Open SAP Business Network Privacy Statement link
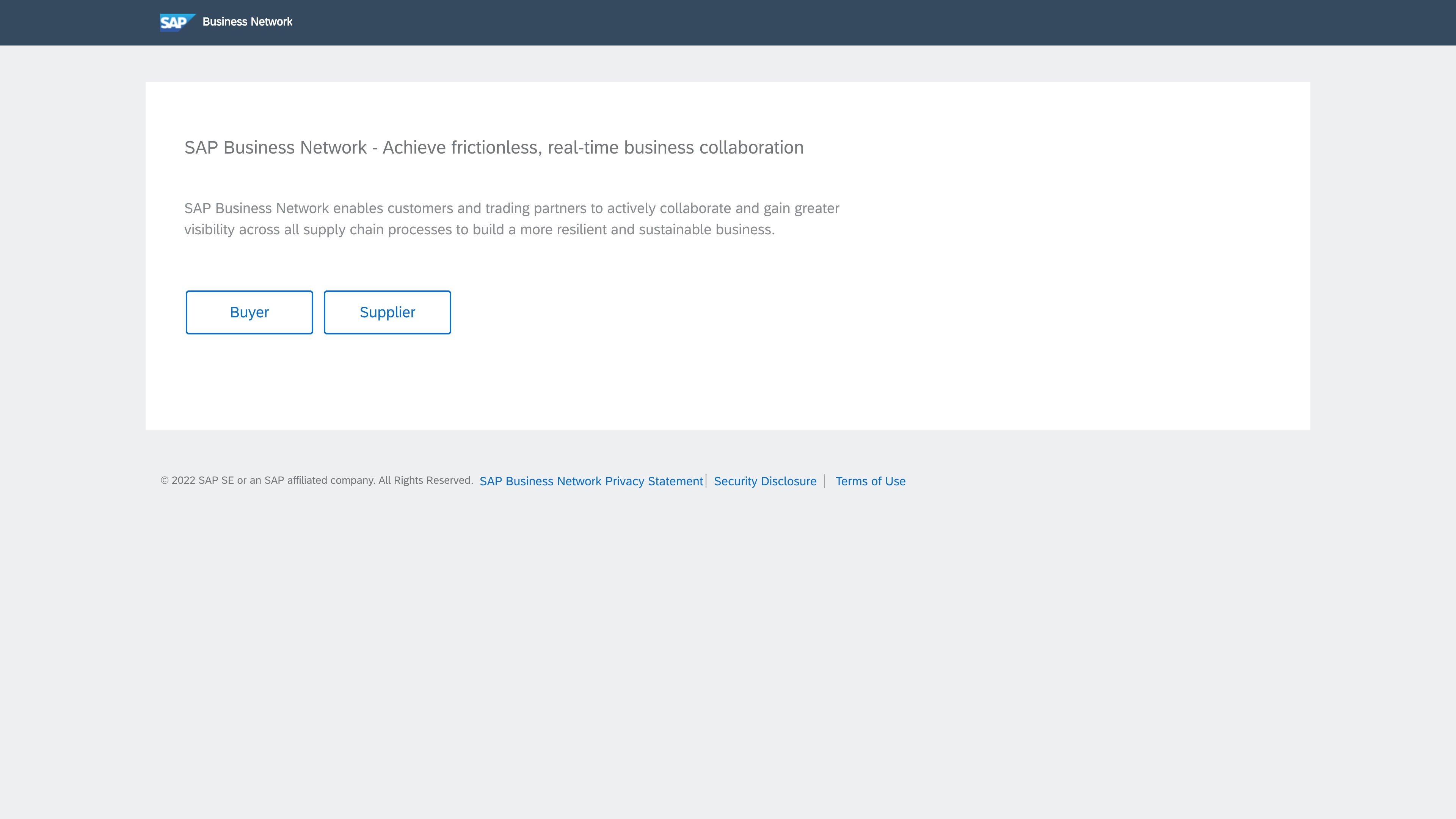This screenshot has width=1456, height=819. (591, 481)
